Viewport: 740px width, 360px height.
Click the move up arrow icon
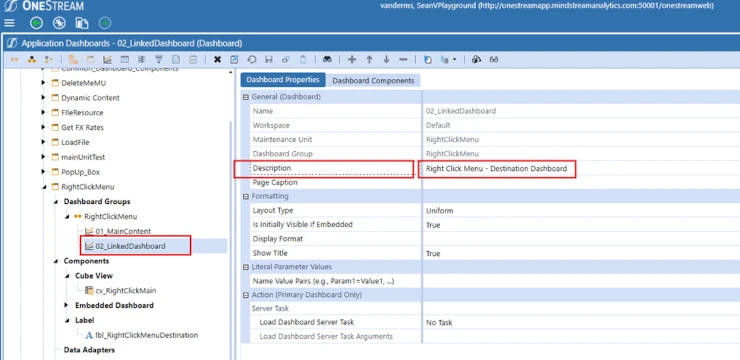(x=370, y=59)
